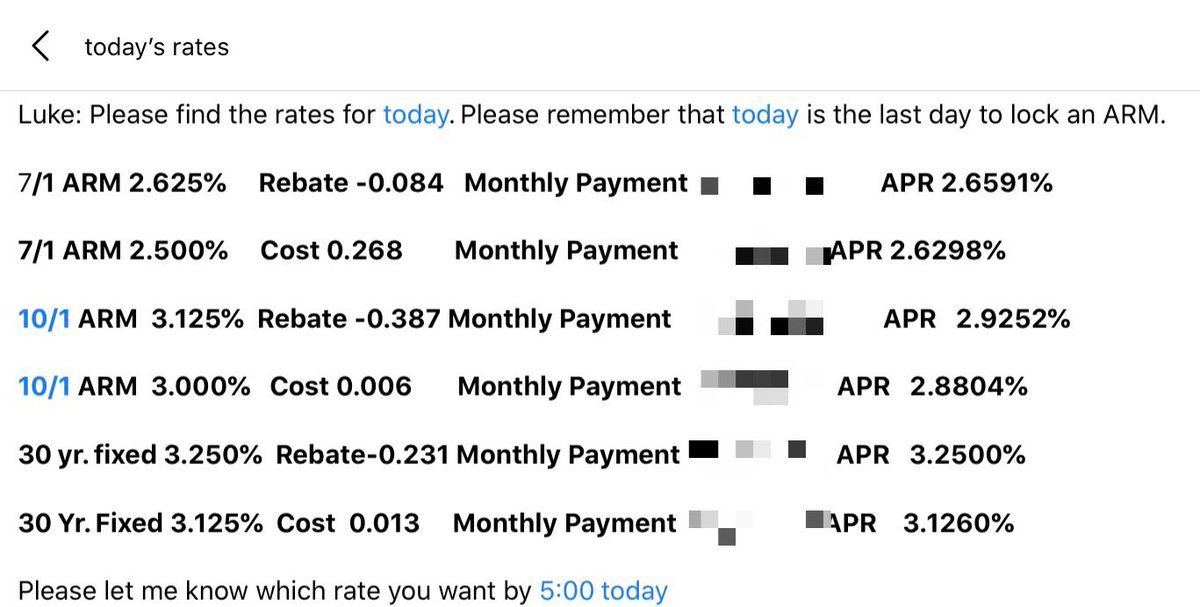Go back using the left chevron arrow

(40, 46)
